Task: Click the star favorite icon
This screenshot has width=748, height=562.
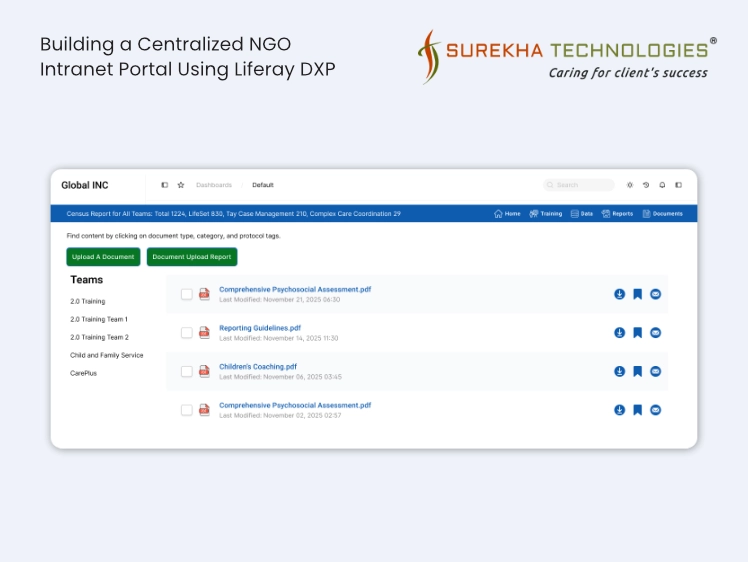Action: [x=181, y=185]
